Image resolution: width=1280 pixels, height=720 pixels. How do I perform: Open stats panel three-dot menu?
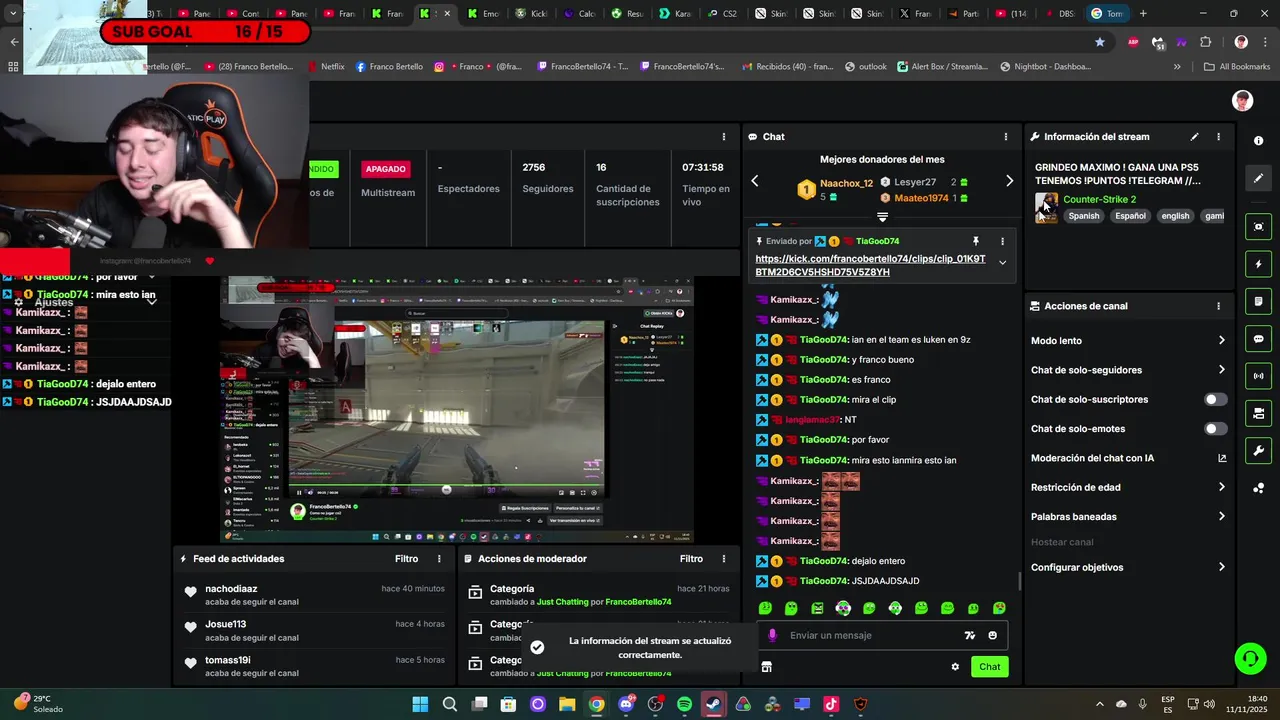[x=724, y=137]
